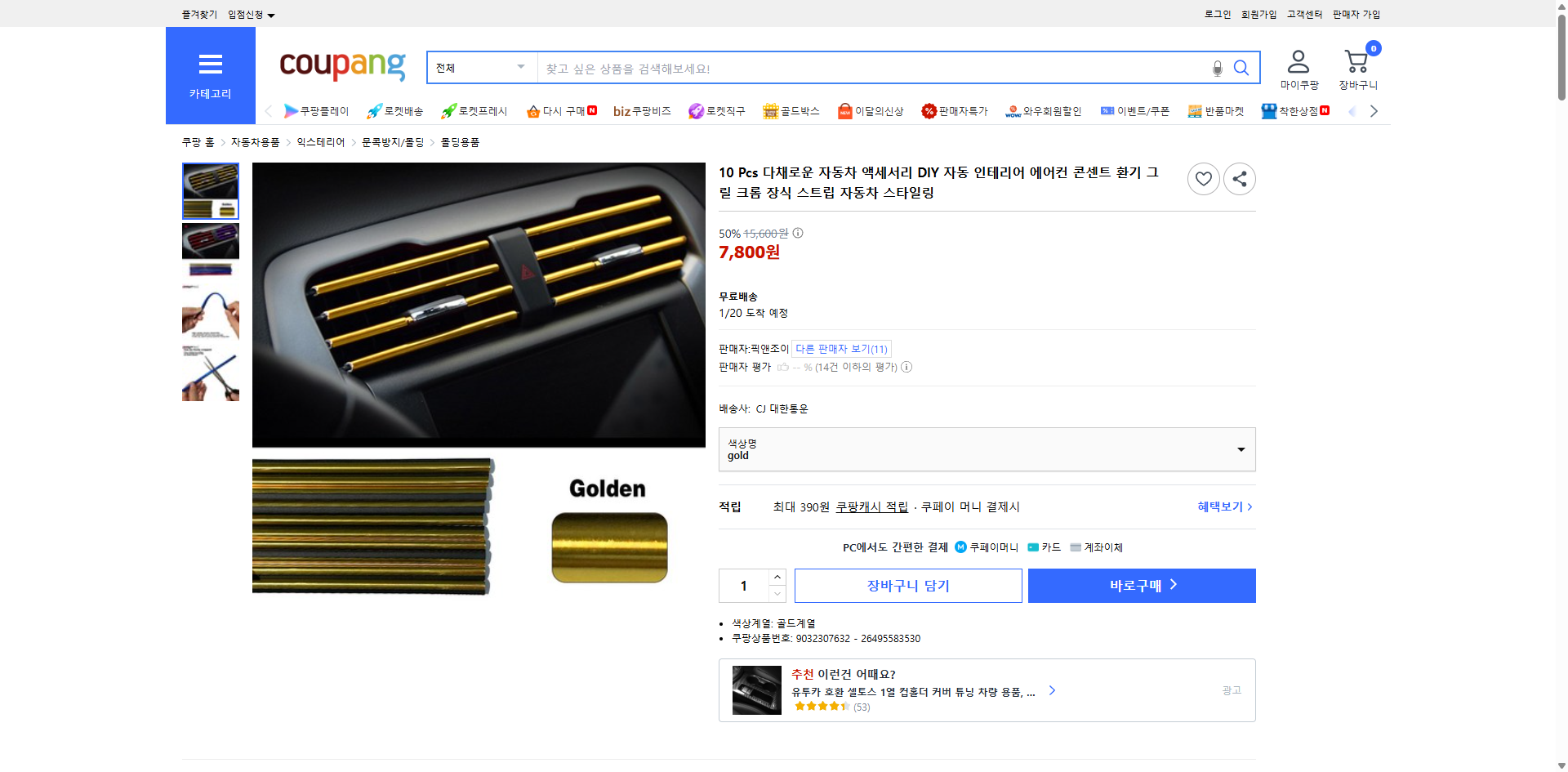The image size is (1568, 772).
Task: Start a voice search with the microphone
Action: (x=1216, y=68)
